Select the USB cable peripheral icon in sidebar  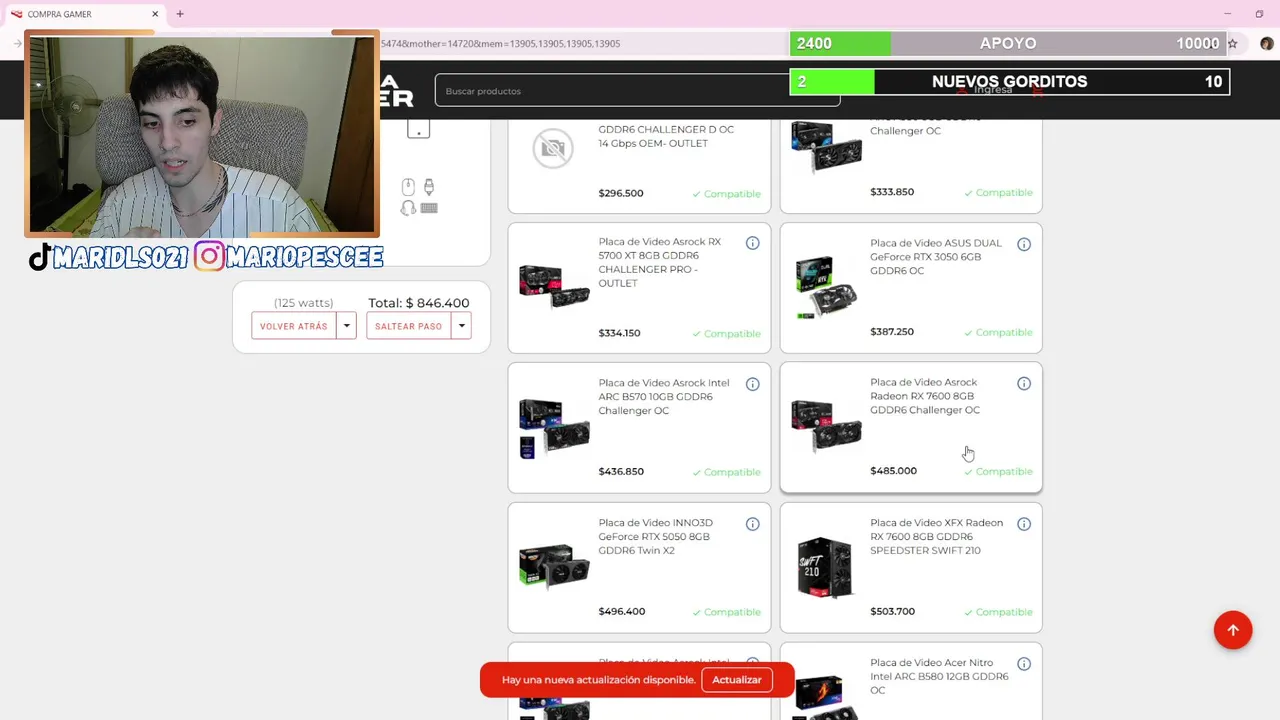[x=429, y=187]
